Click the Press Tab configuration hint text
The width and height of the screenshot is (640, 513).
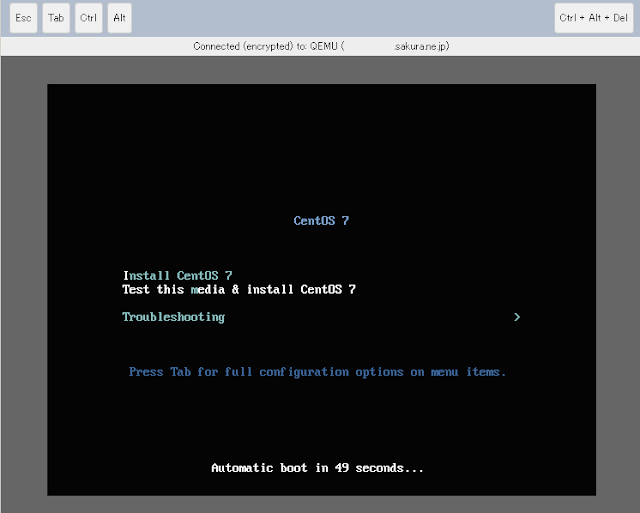click(x=317, y=372)
